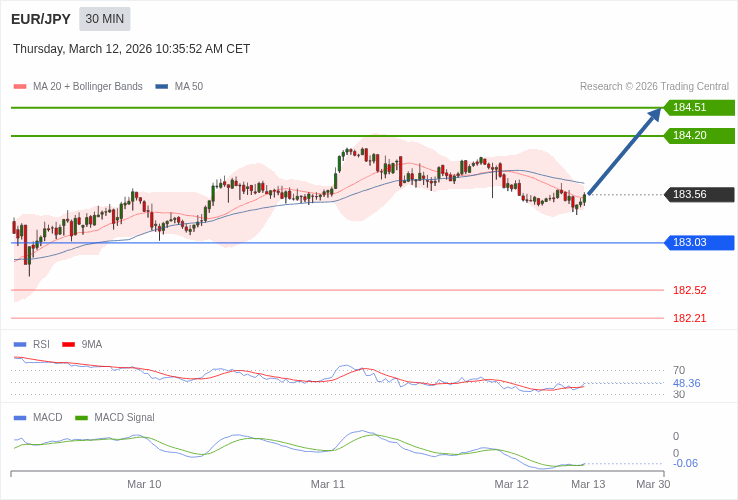This screenshot has width=738, height=500.
Task: Click the 'Mar 10' date axis label
Action: (x=144, y=484)
